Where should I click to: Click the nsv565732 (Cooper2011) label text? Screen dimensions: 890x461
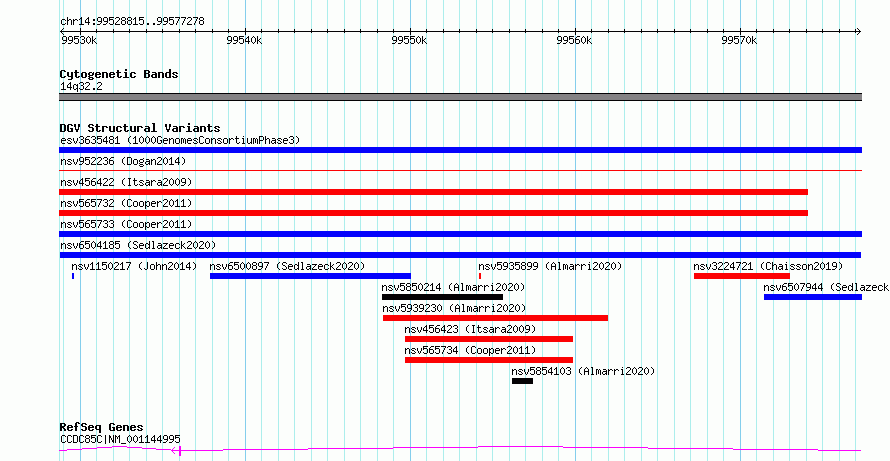(126, 203)
